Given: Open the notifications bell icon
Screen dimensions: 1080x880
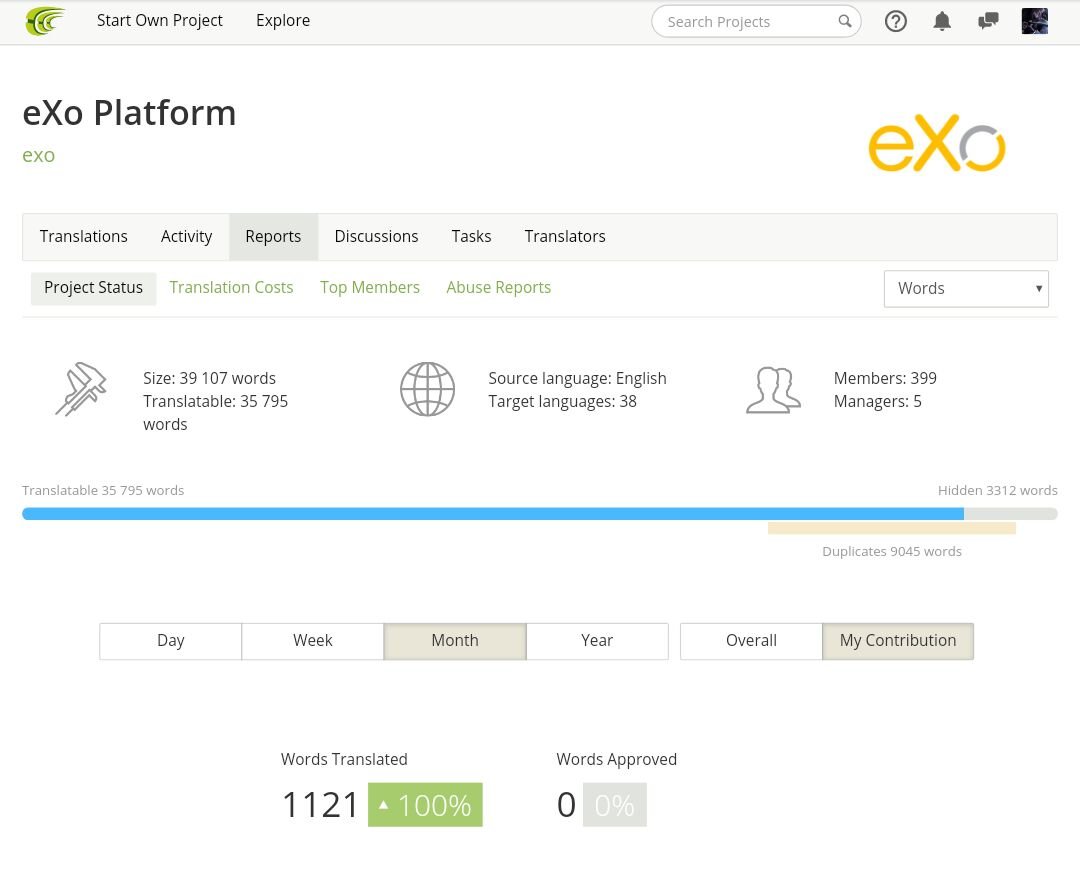Looking at the screenshot, I should (942, 21).
